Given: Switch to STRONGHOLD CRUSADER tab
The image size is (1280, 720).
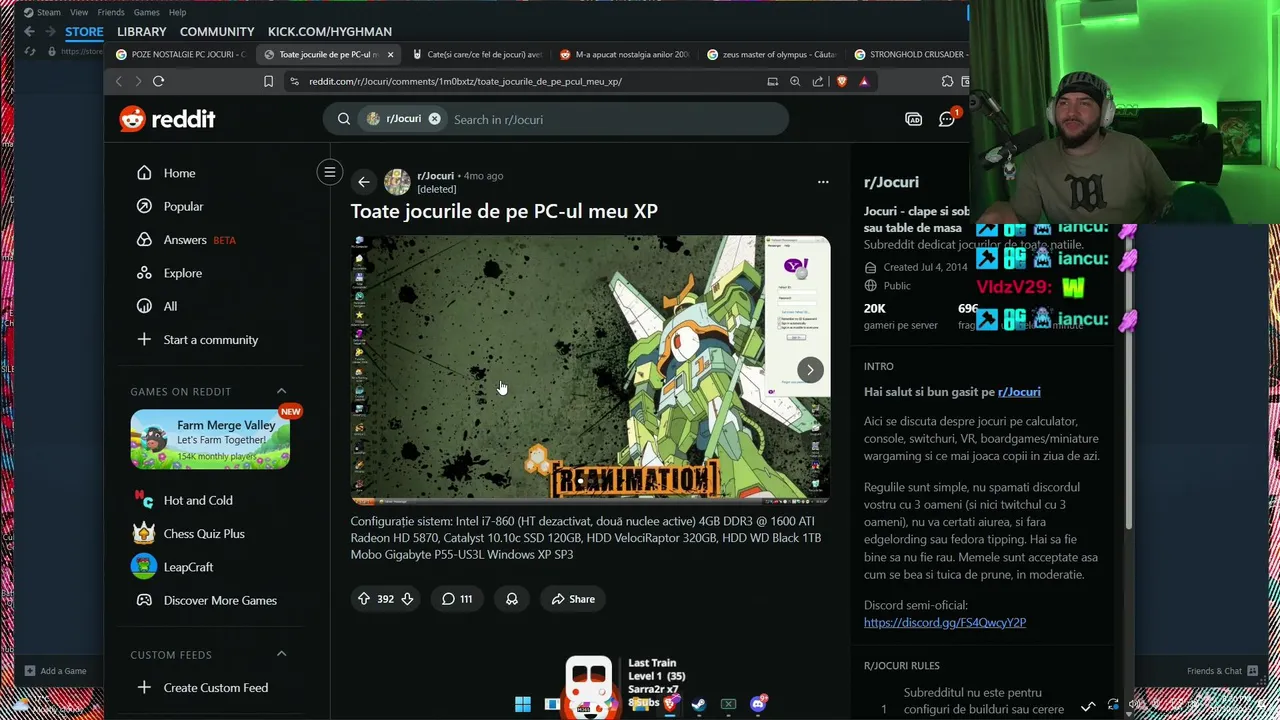Looking at the screenshot, I should [x=908, y=54].
